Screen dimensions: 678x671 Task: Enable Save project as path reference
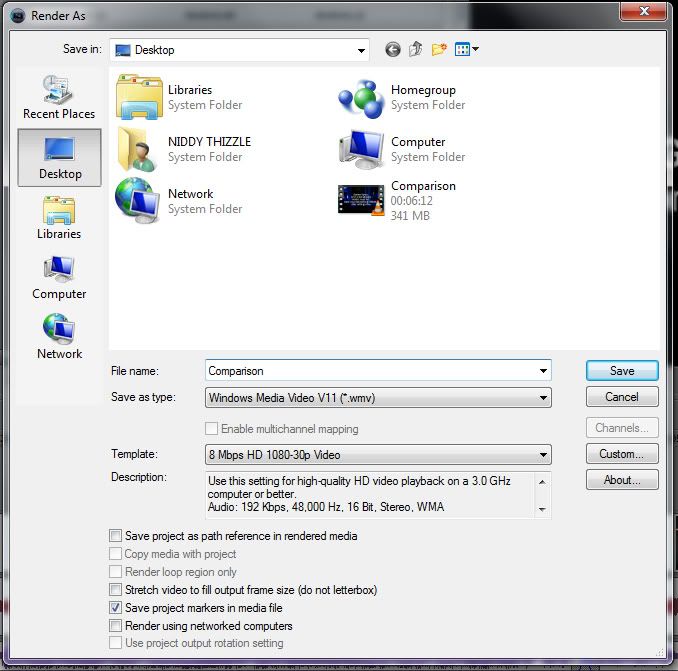[x=116, y=536]
